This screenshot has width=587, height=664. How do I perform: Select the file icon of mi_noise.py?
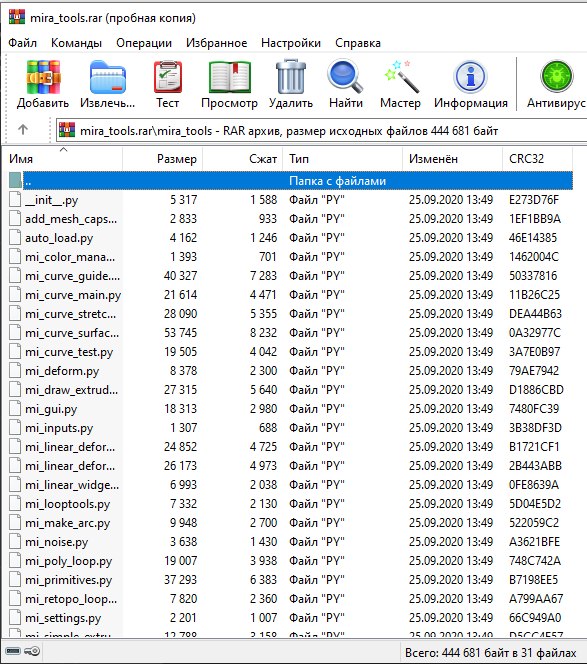coord(15,542)
